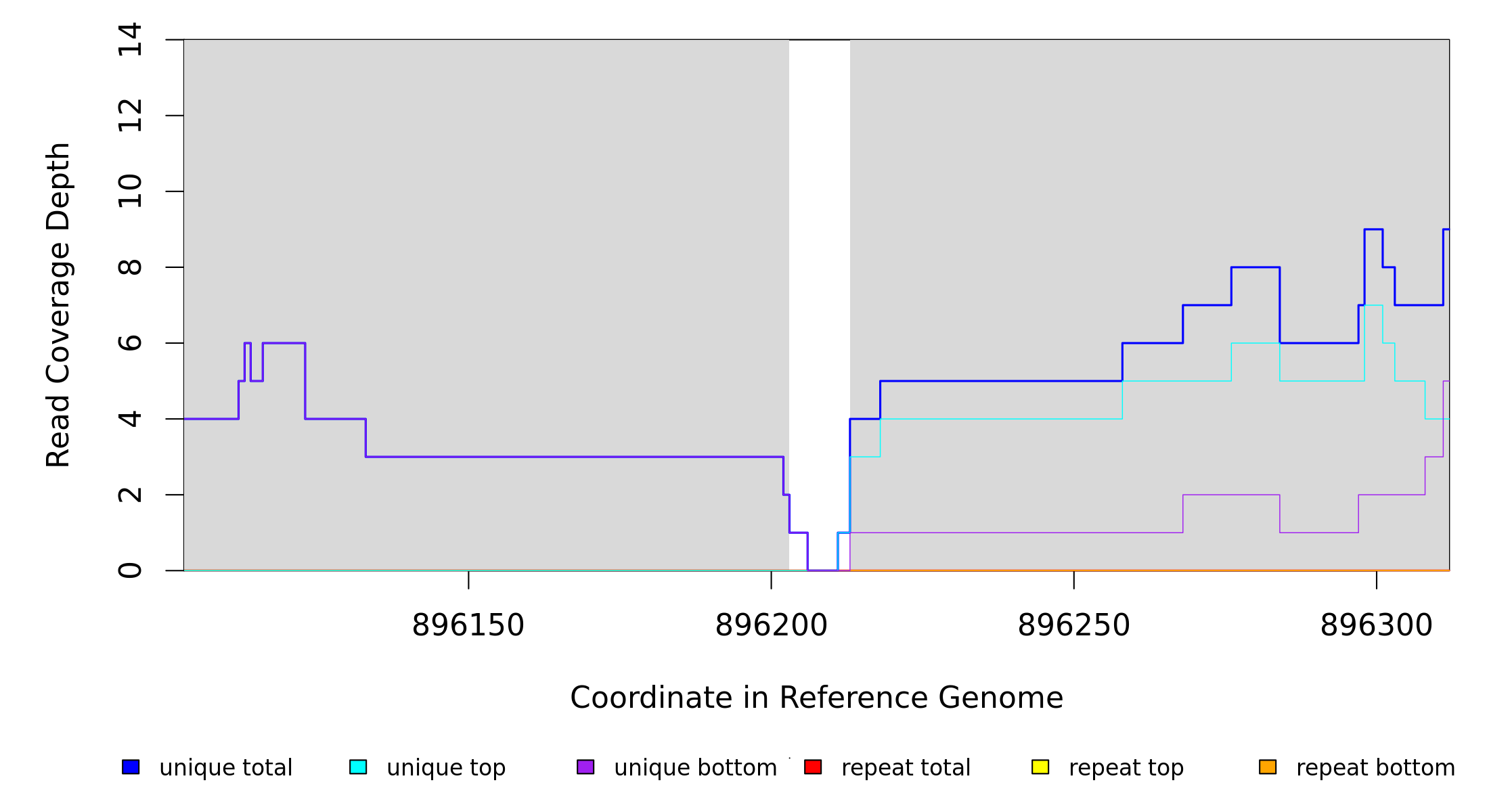Click the y-axis tick label 0

[130, 570]
